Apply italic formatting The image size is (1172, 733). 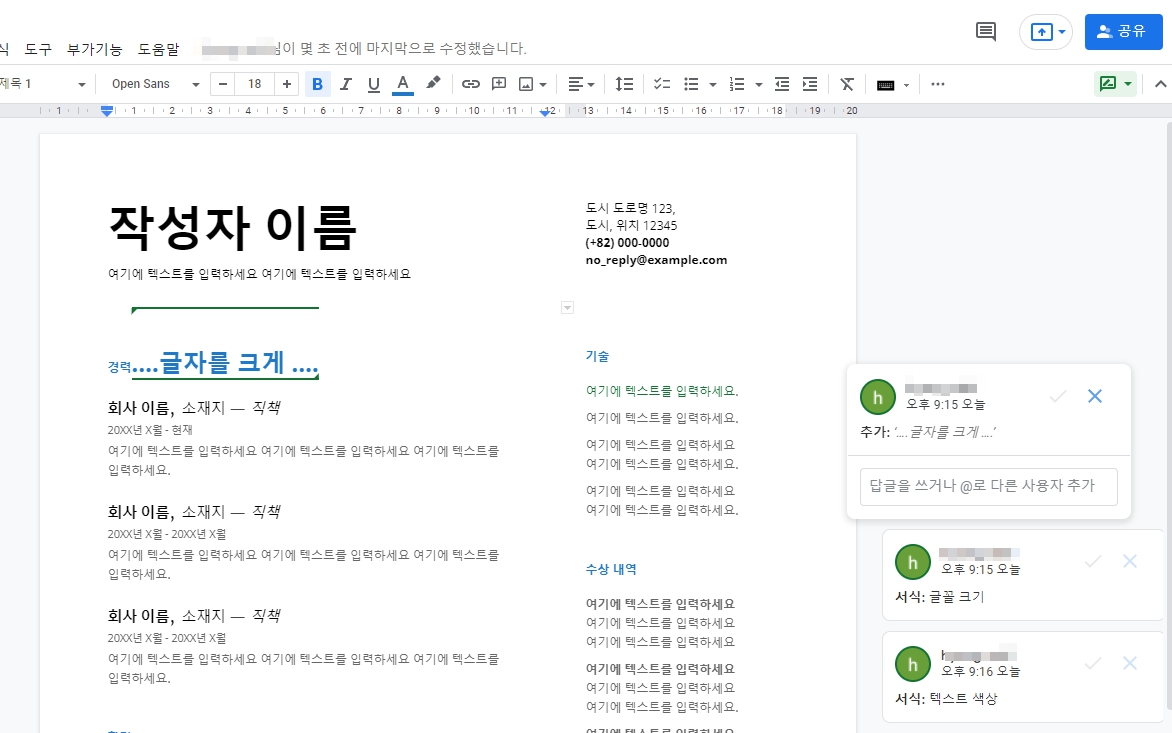(346, 84)
